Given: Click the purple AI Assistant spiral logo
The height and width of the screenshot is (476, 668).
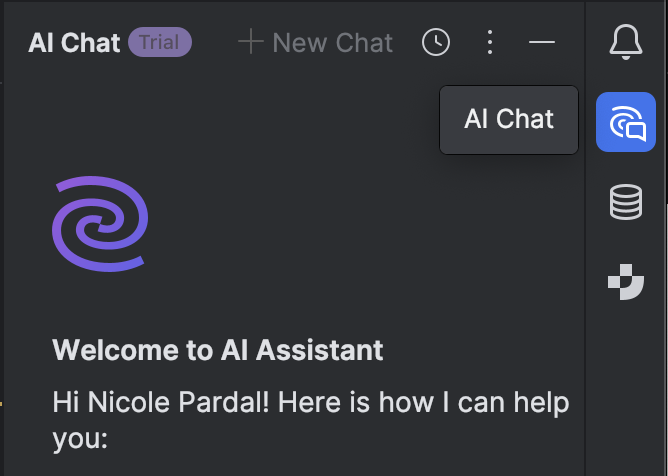Looking at the screenshot, I should coord(100,223).
